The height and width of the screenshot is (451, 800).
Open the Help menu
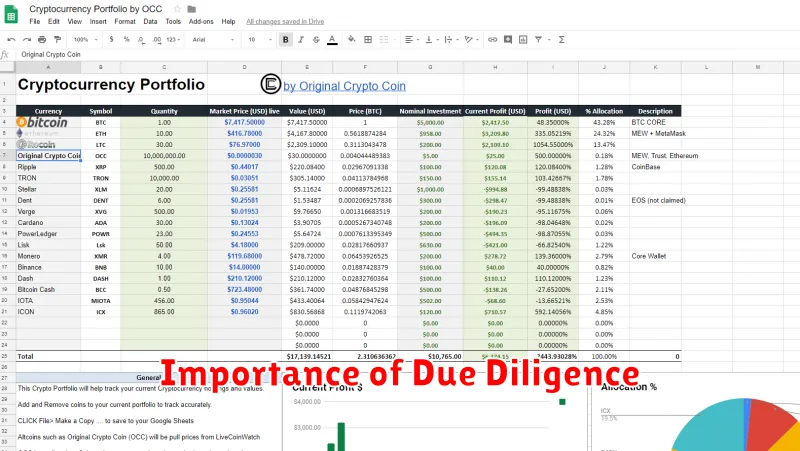tap(228, 21)
